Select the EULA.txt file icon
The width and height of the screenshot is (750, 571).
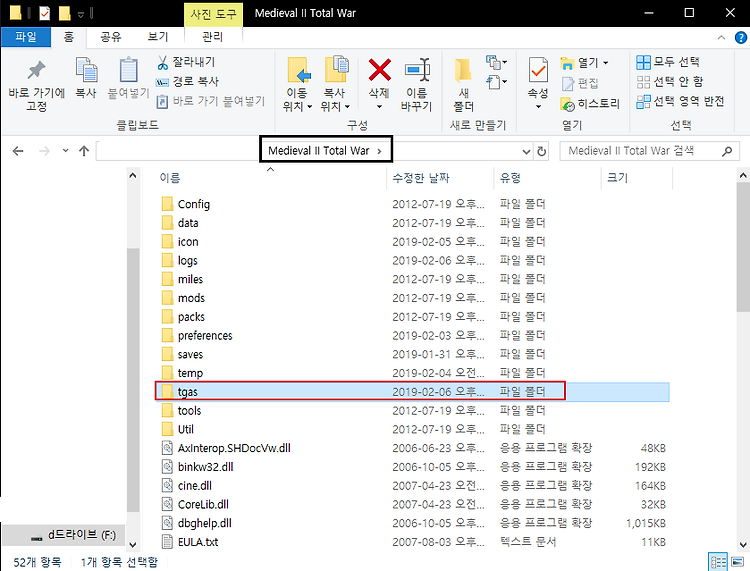click(167, 542)
